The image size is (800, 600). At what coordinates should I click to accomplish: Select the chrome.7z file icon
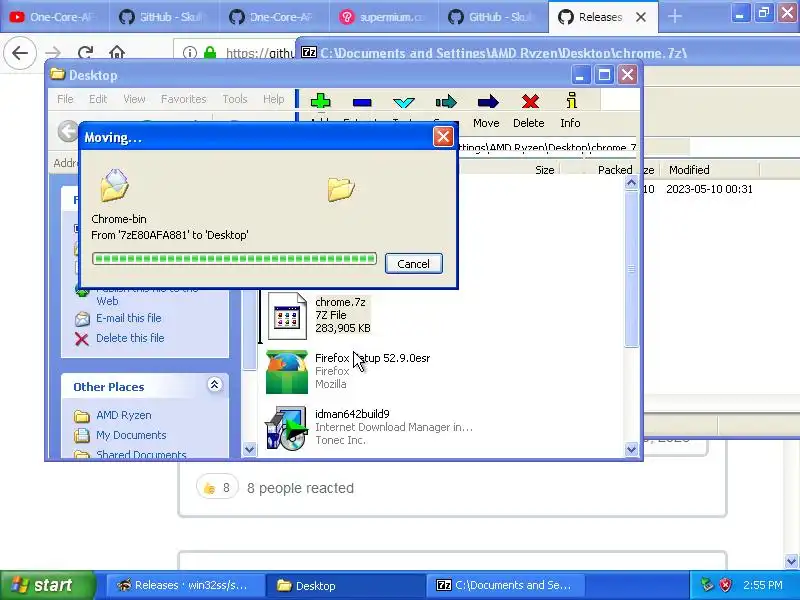point(287,316)
